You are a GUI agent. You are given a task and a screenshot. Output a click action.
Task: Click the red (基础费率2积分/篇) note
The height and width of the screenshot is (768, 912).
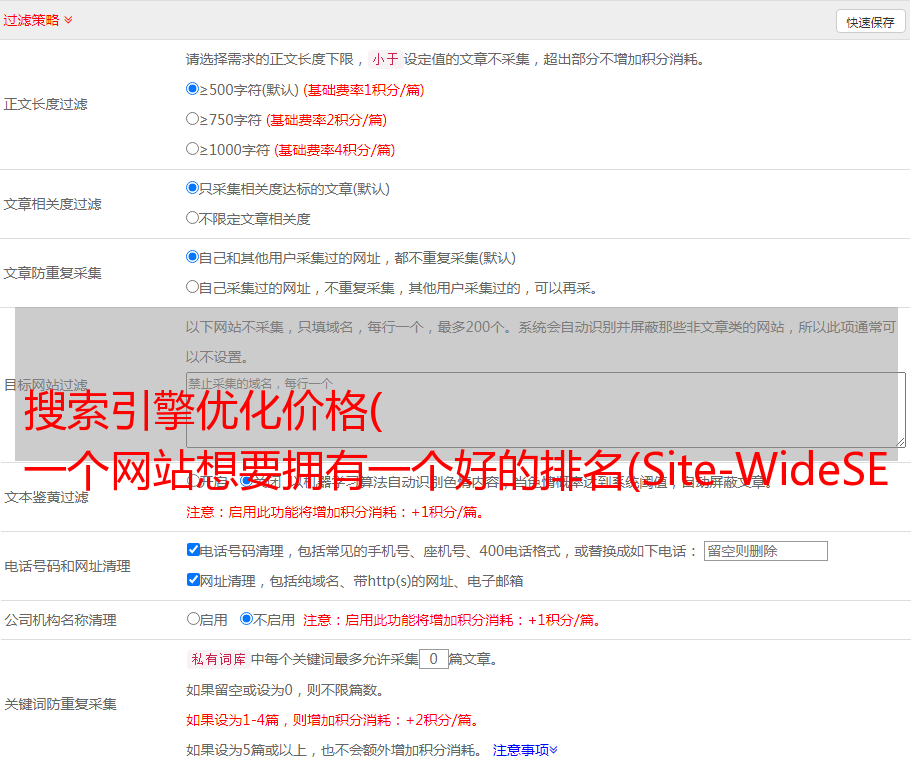[x=327, y=120]
